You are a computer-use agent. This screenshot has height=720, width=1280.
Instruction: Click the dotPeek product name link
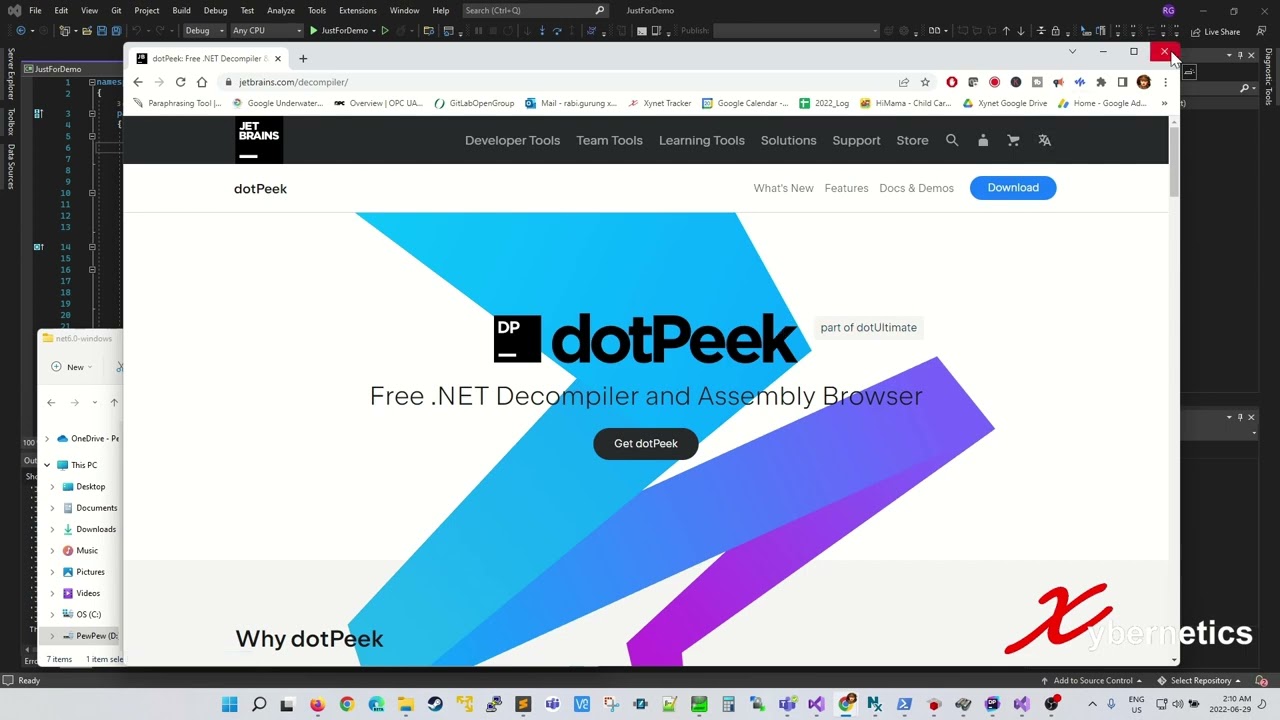pyautogui.click(x=260, y=188)
